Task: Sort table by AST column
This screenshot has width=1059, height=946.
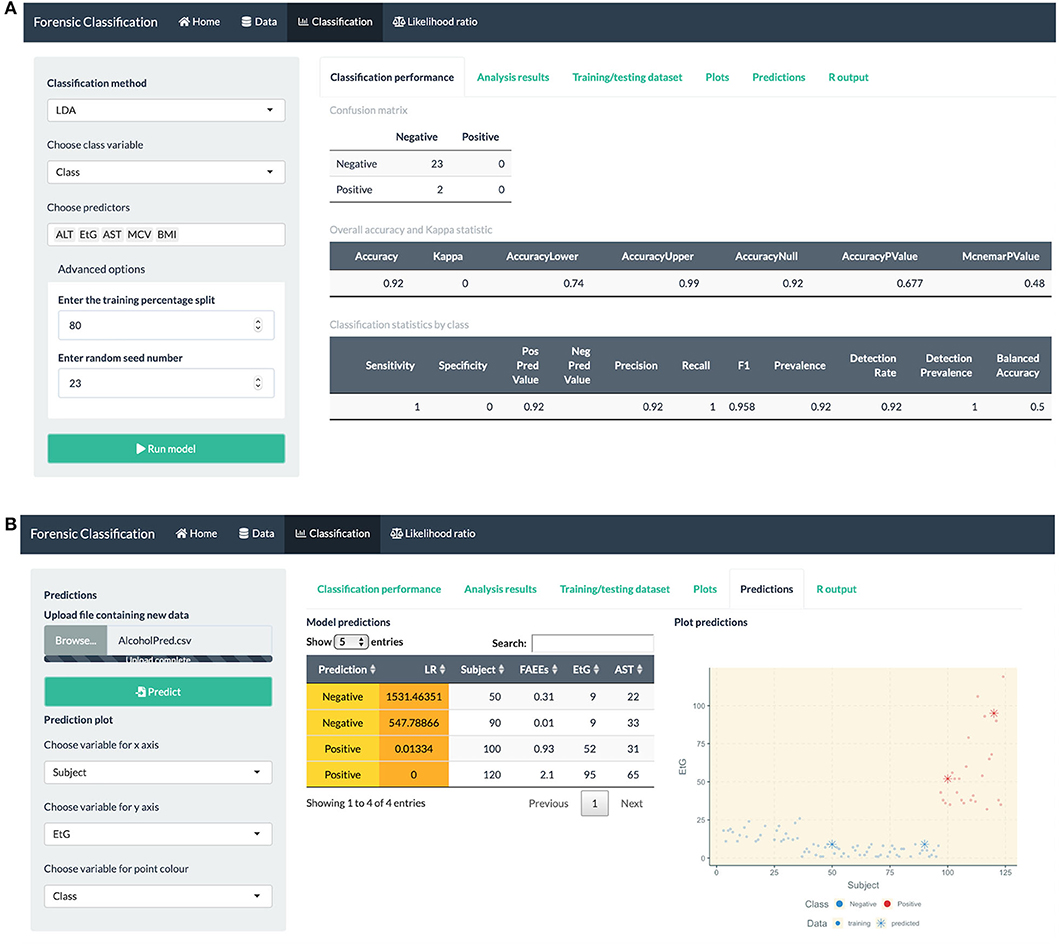Action: coord(628,669)
